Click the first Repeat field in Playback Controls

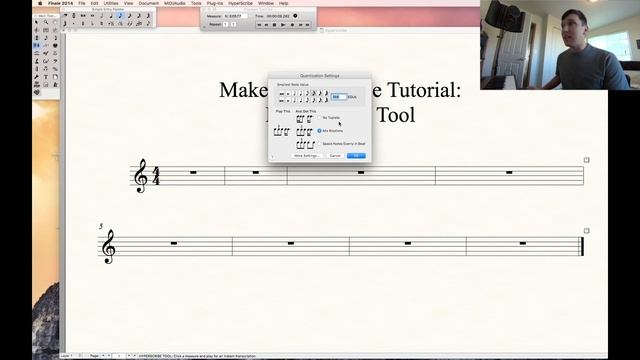(226, 24)
